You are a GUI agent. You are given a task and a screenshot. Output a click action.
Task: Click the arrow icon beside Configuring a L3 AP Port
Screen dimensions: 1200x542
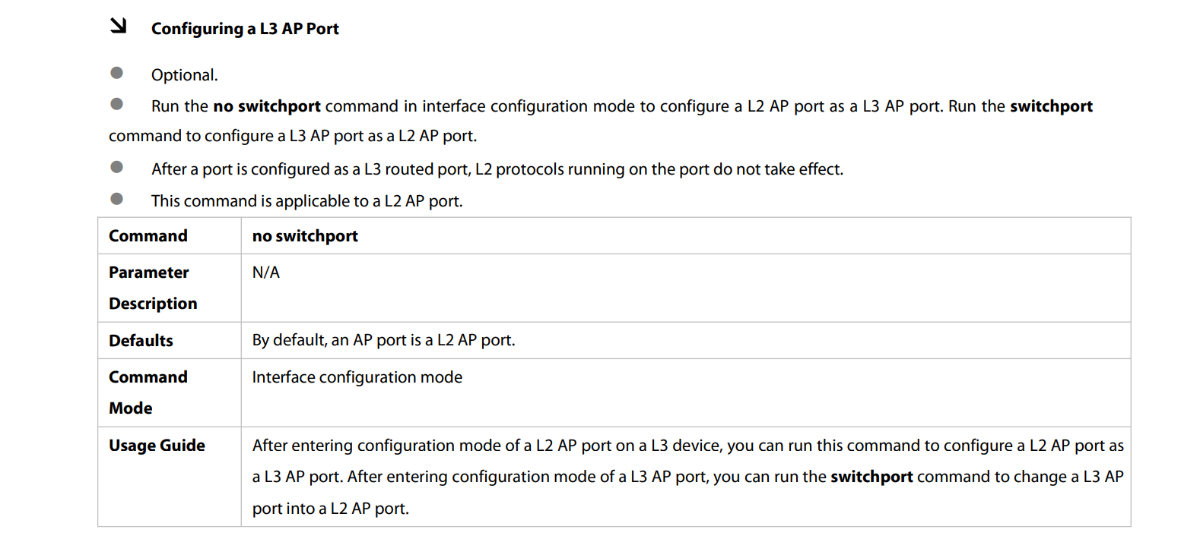coord(117,28)
